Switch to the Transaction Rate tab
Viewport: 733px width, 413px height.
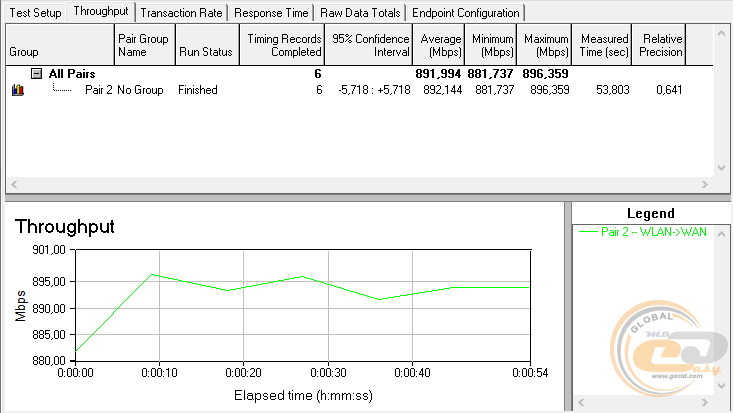(x=181, y=13)
